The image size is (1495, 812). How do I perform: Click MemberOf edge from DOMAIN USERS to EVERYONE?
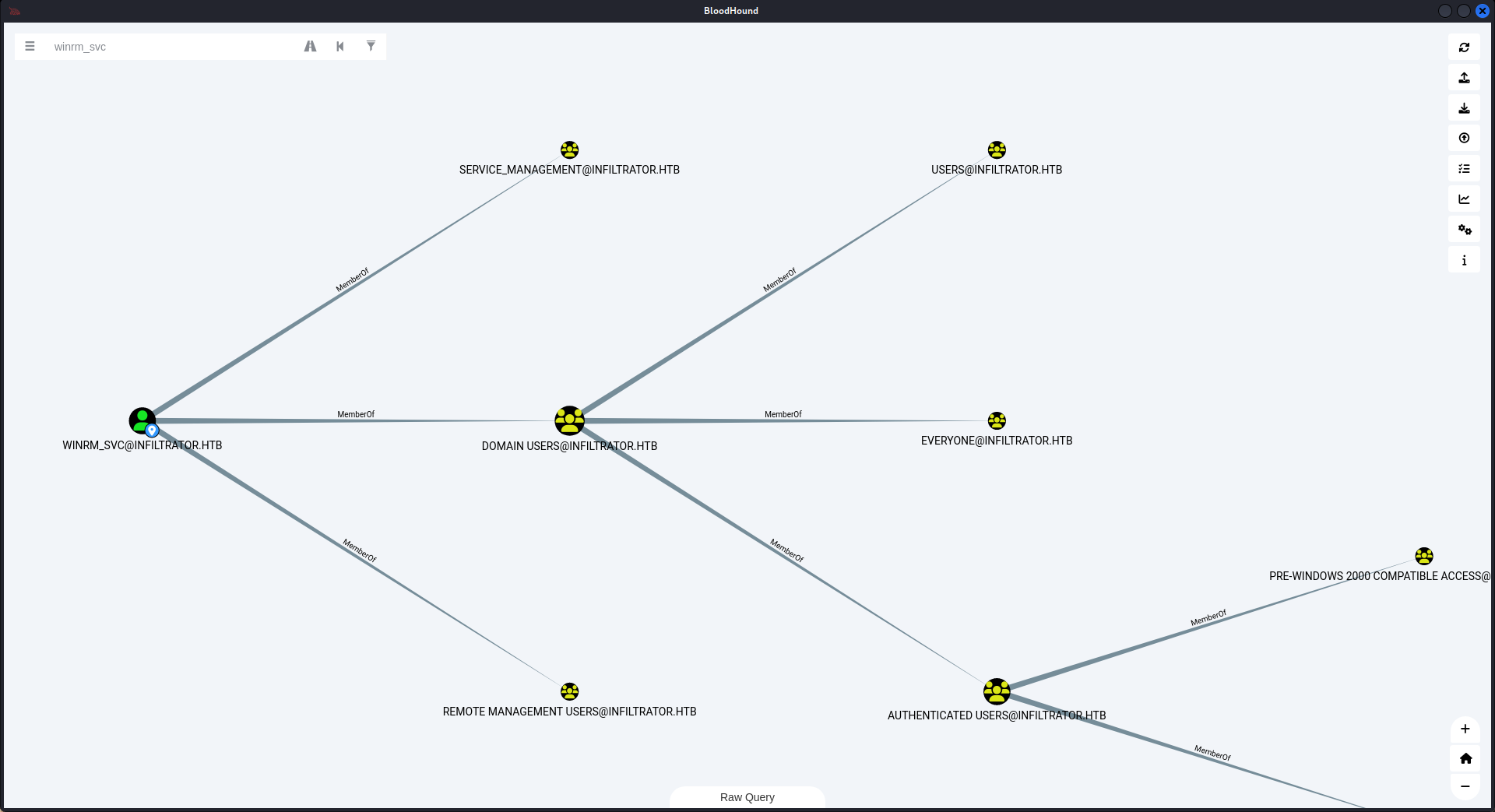coord(783,415)
